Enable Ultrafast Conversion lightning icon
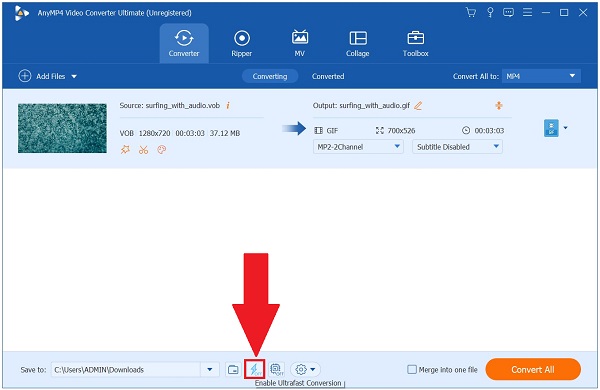The height and width of the screenshot is (390, 600). 254,369
